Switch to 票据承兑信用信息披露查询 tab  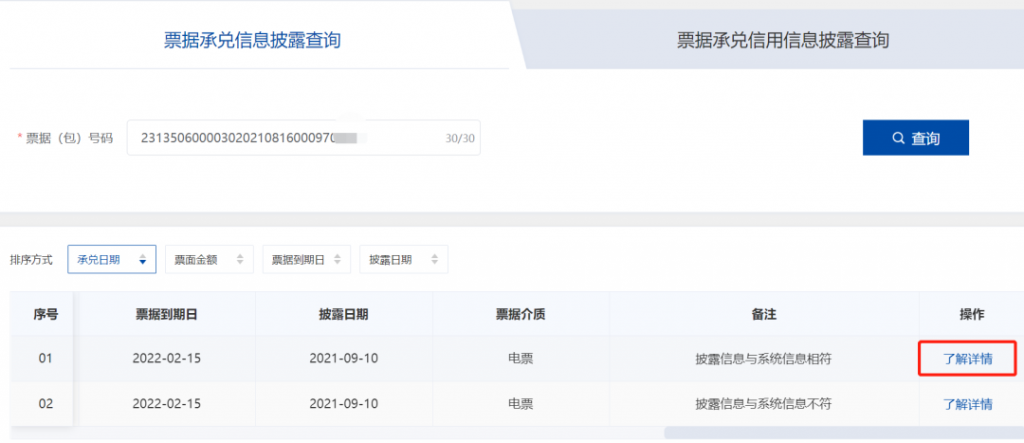[x=782, y=41]
